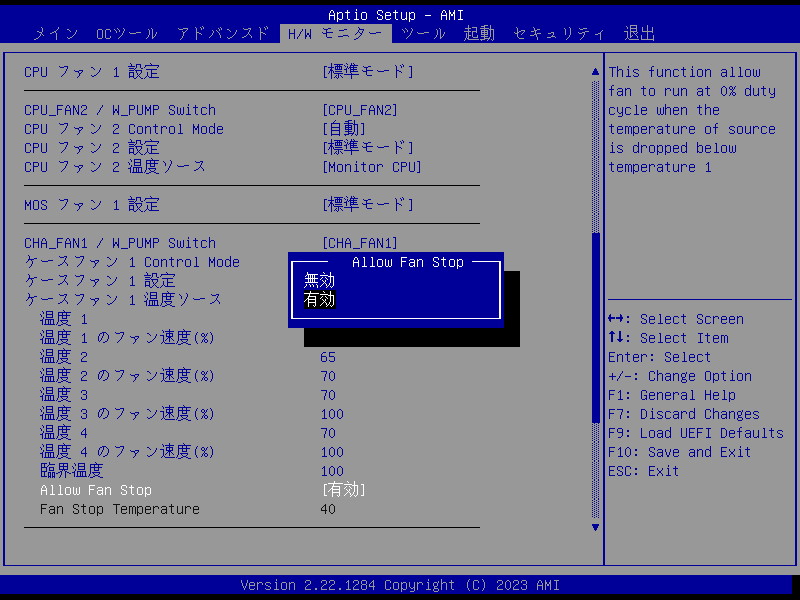Screen dimensions: 800x600
Task: Select ケースファン 1 Control Mode row
Action: click(x=132, y=262)
